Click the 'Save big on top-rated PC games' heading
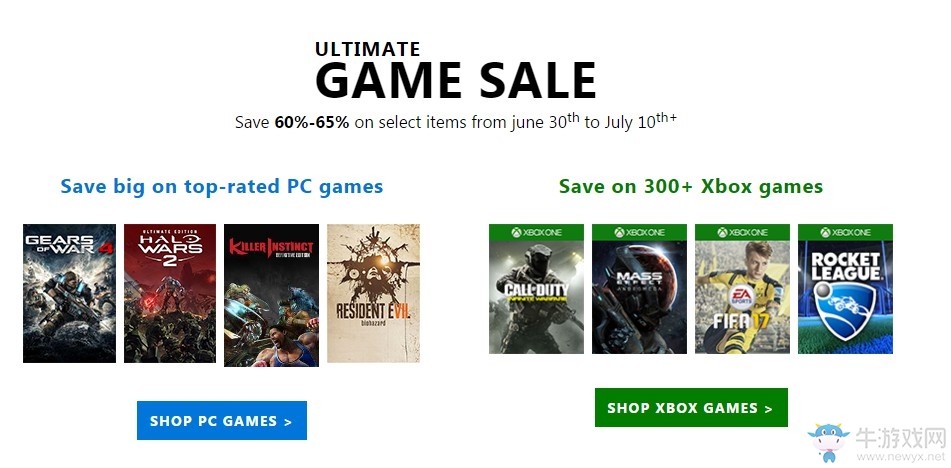 pos(222,186)
